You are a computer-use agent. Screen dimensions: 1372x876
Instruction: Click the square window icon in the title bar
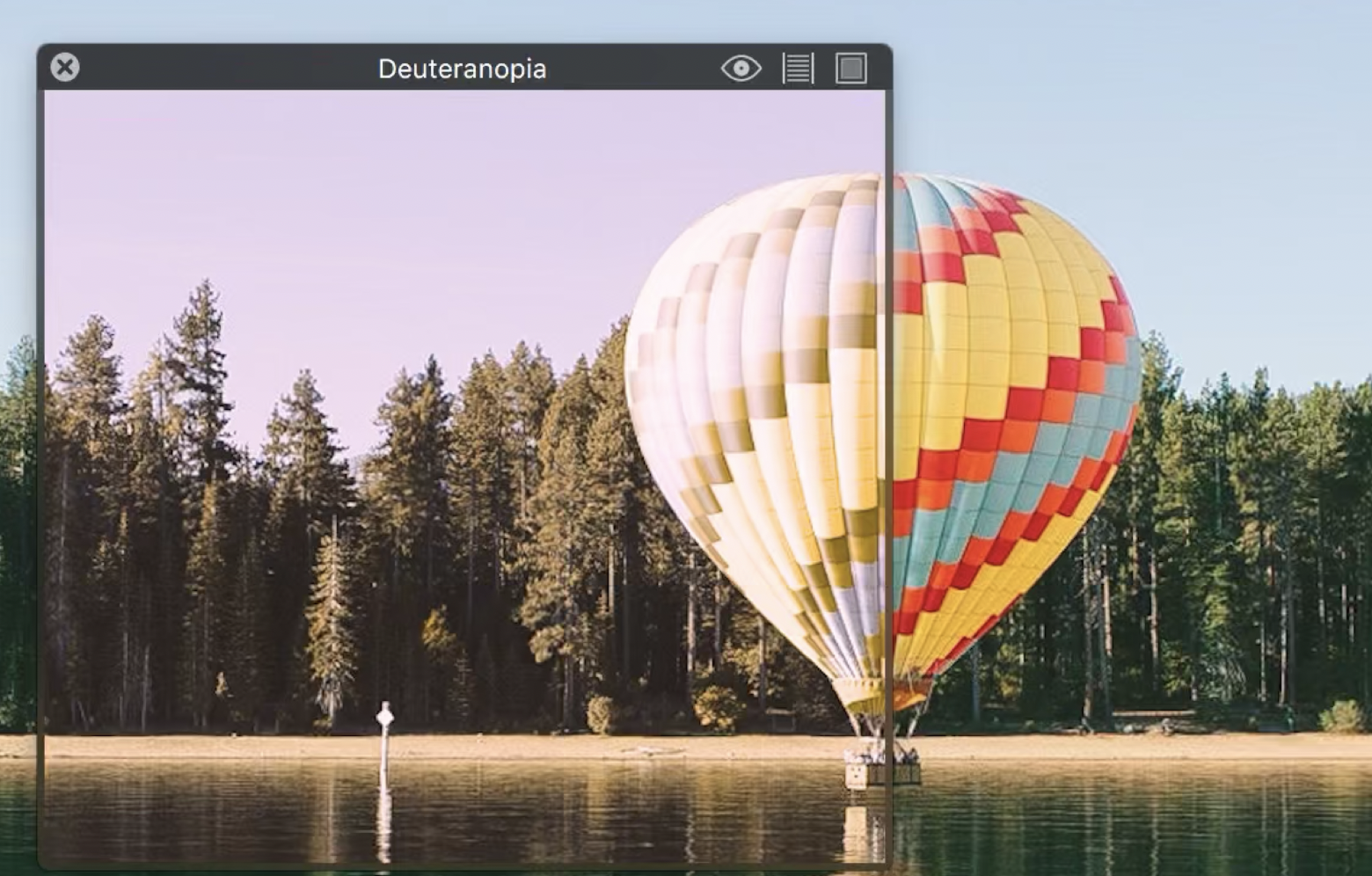tap(850, 68)
